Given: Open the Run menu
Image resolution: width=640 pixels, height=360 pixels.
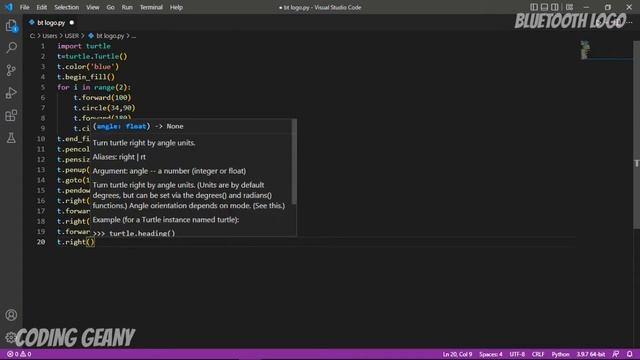Looking at the screenshot, I should [127, 7].
